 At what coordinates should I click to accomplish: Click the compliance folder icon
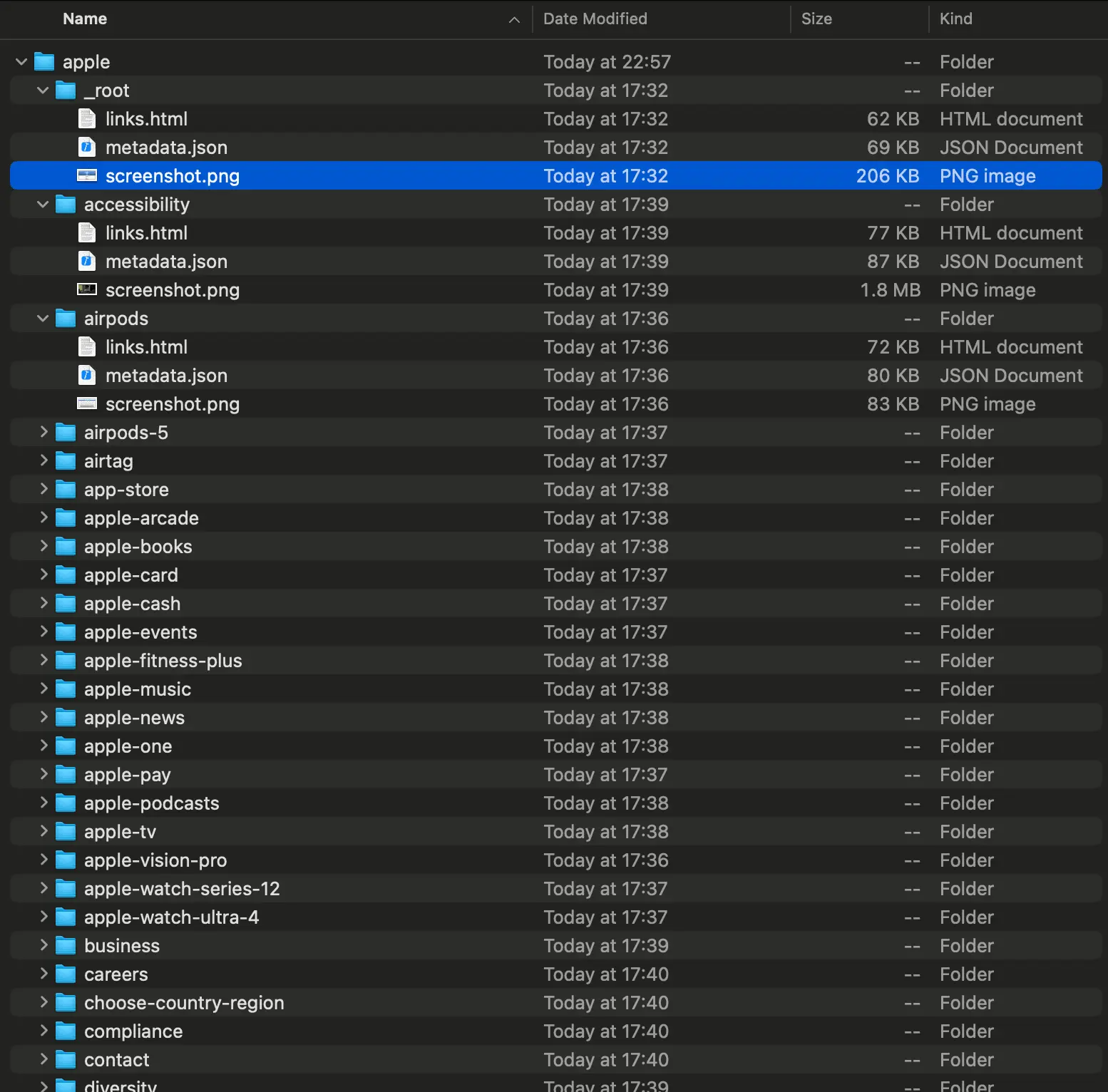click(x=66, y=1031)
